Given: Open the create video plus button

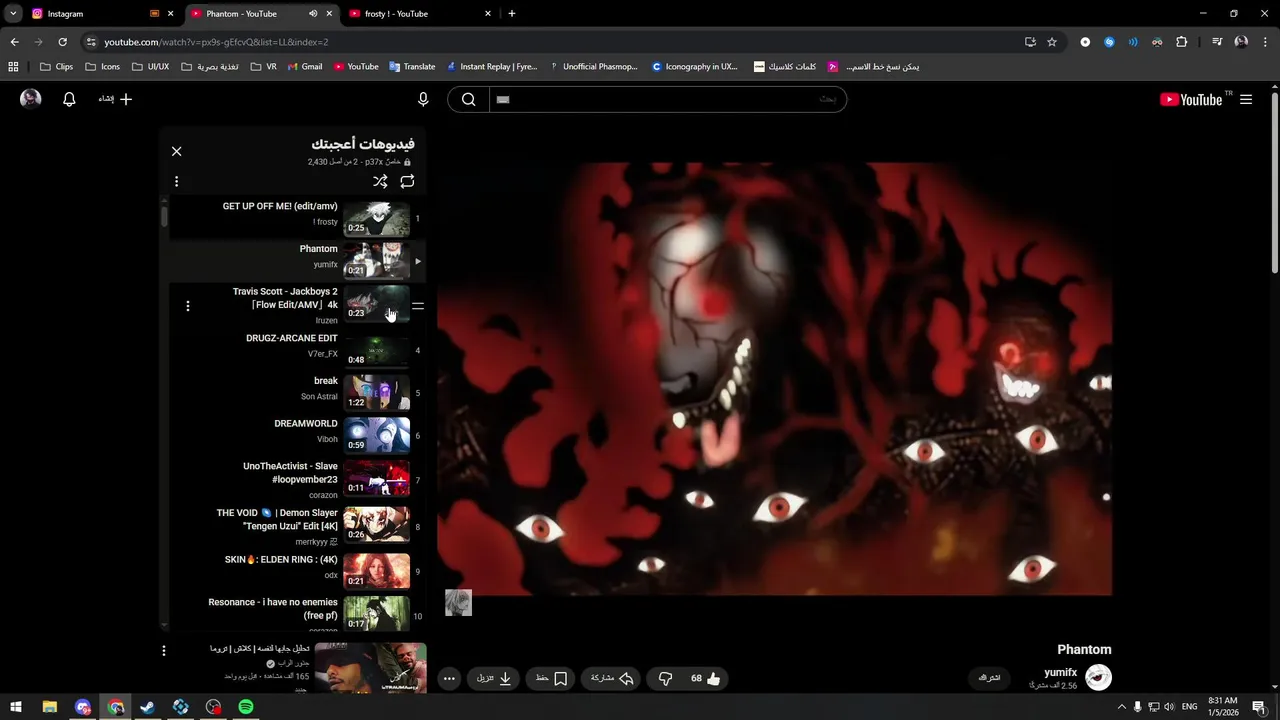Looking at the screenshot, I should click(115, 99).
